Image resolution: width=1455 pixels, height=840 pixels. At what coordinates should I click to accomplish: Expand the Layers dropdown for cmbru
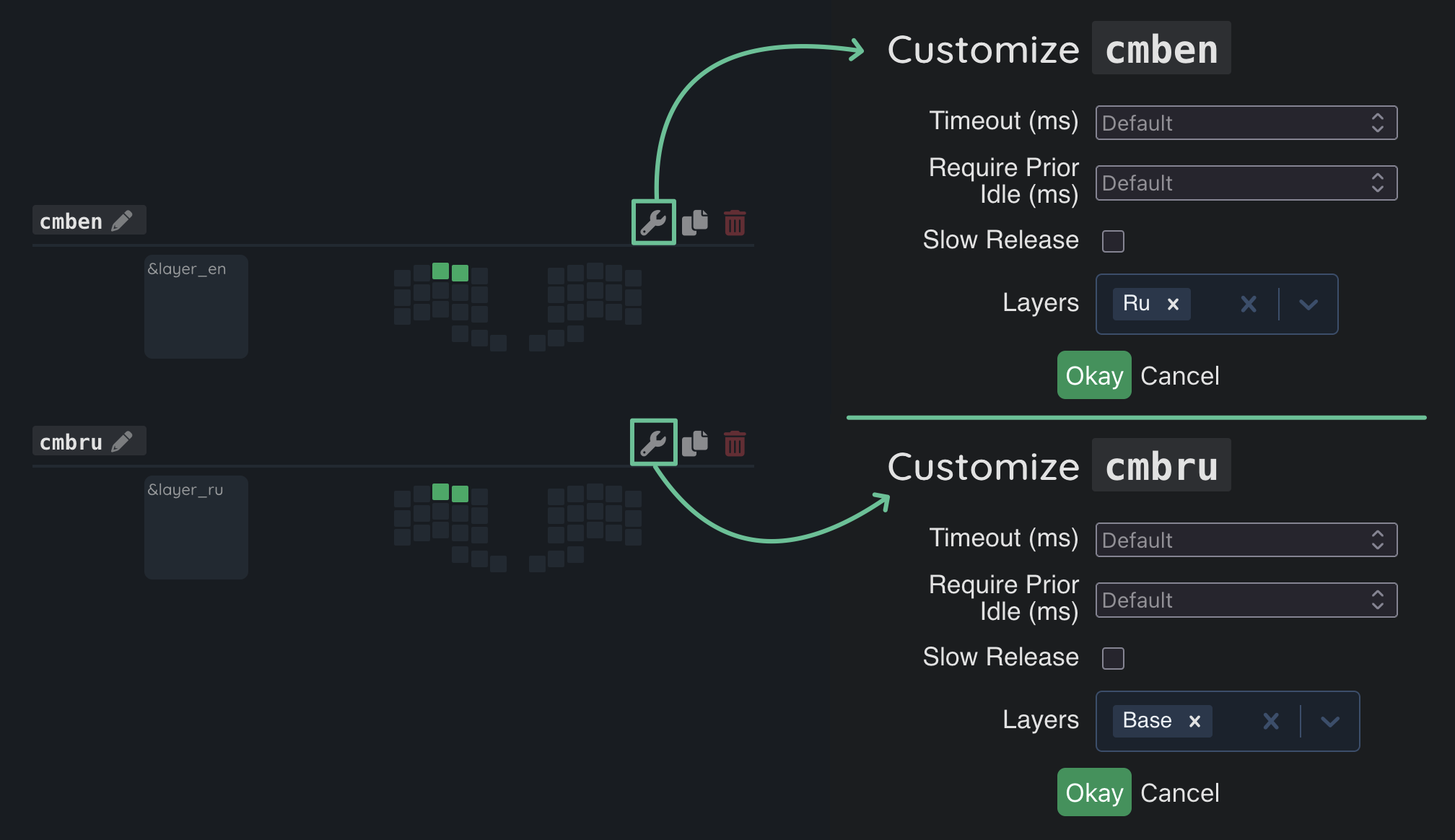[x=1330, y=722]
